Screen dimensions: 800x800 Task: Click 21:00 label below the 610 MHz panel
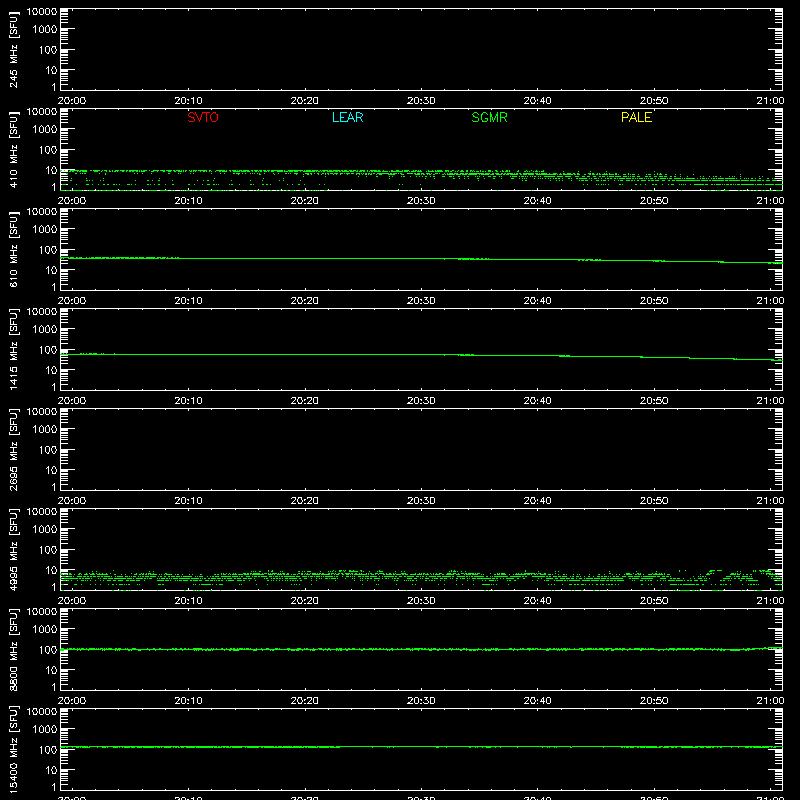point(770,301)
